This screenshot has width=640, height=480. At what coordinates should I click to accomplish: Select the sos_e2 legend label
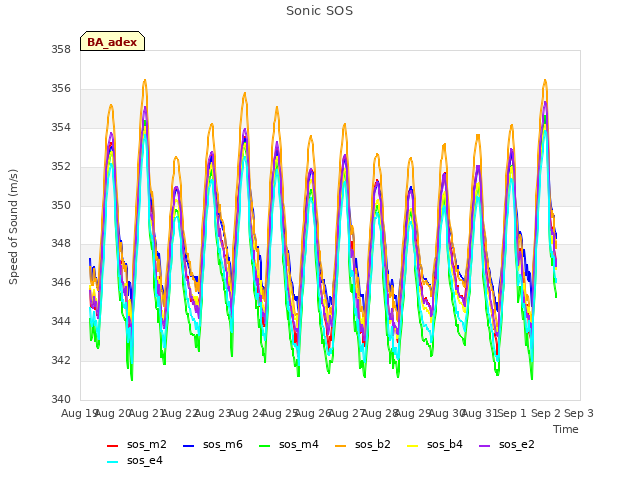[x=517, y=444]
